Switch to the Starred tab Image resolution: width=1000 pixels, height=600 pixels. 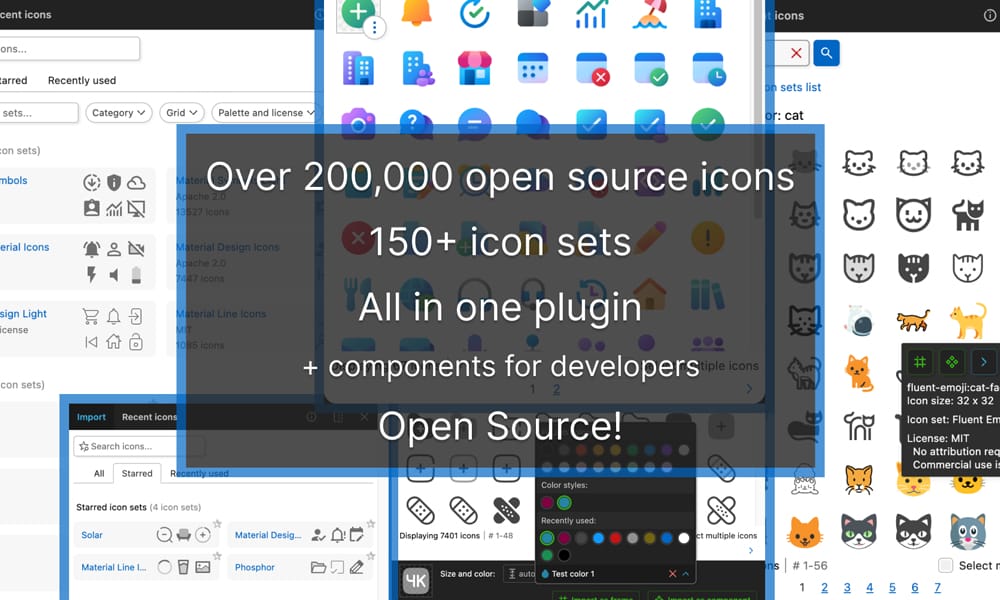click(137, 473)
